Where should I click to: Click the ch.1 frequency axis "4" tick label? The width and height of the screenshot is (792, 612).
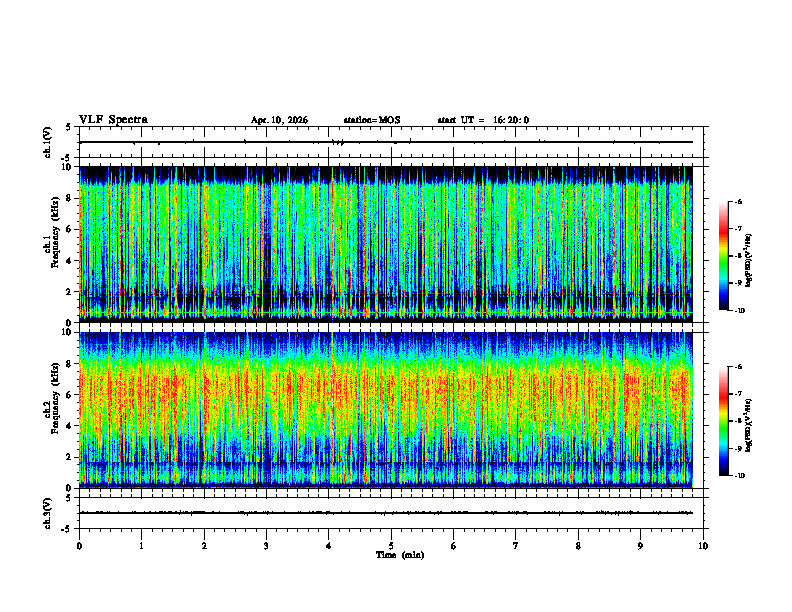70,261
